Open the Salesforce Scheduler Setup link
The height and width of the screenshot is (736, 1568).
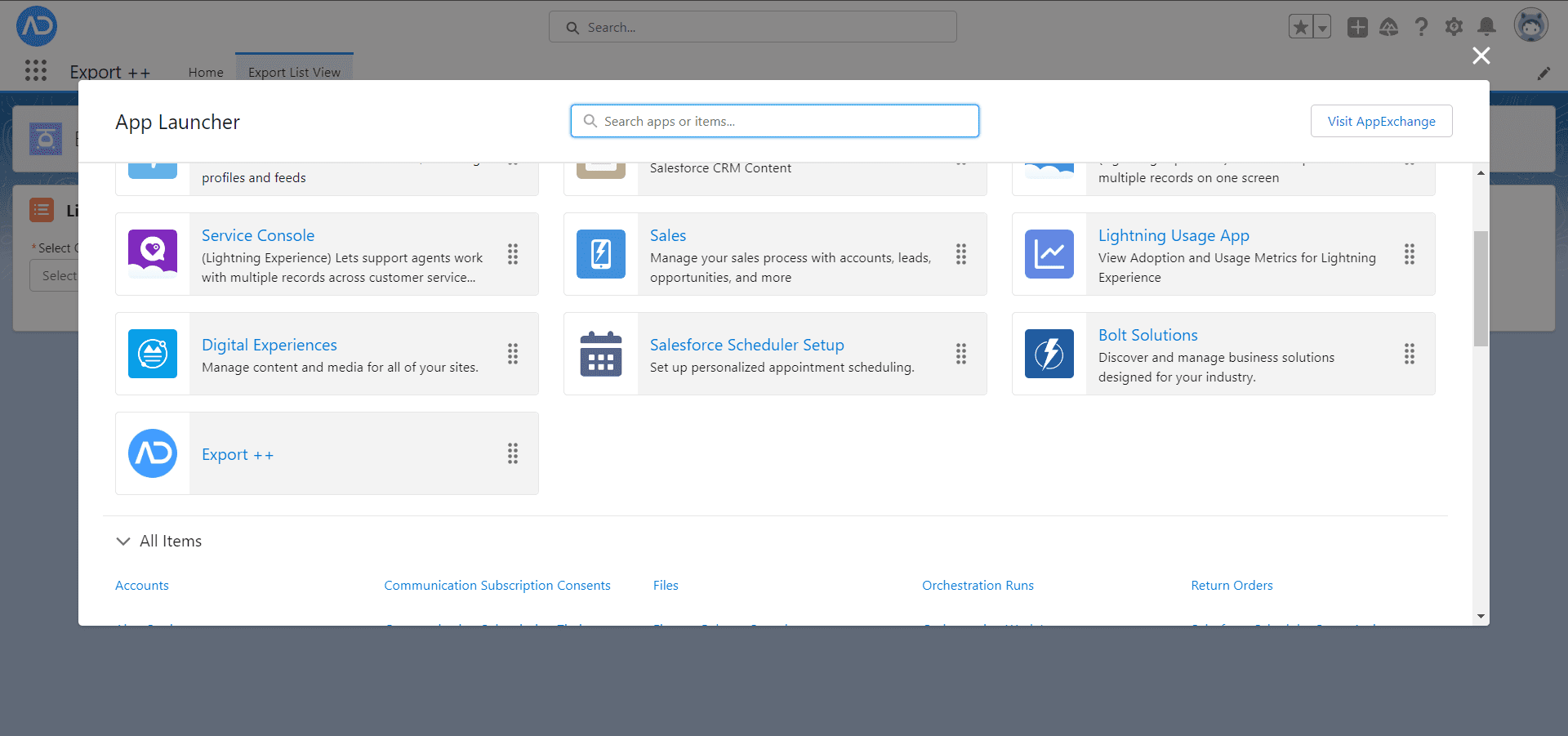747,345
